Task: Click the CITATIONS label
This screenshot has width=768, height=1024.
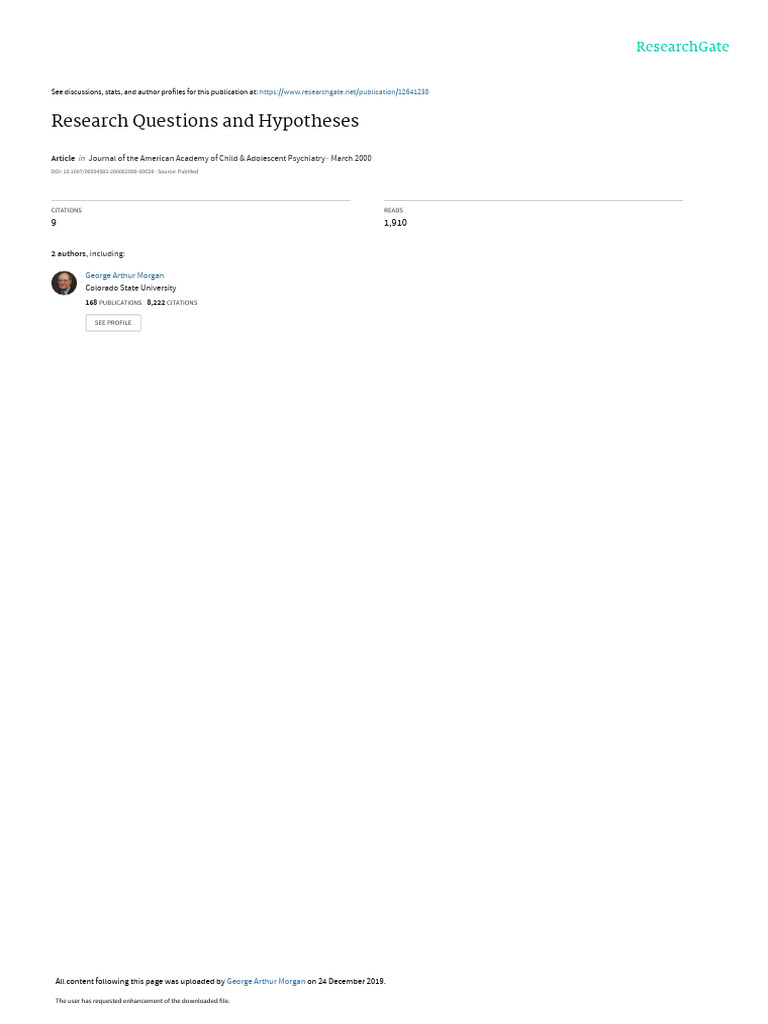Action: (x=67, y=210)
